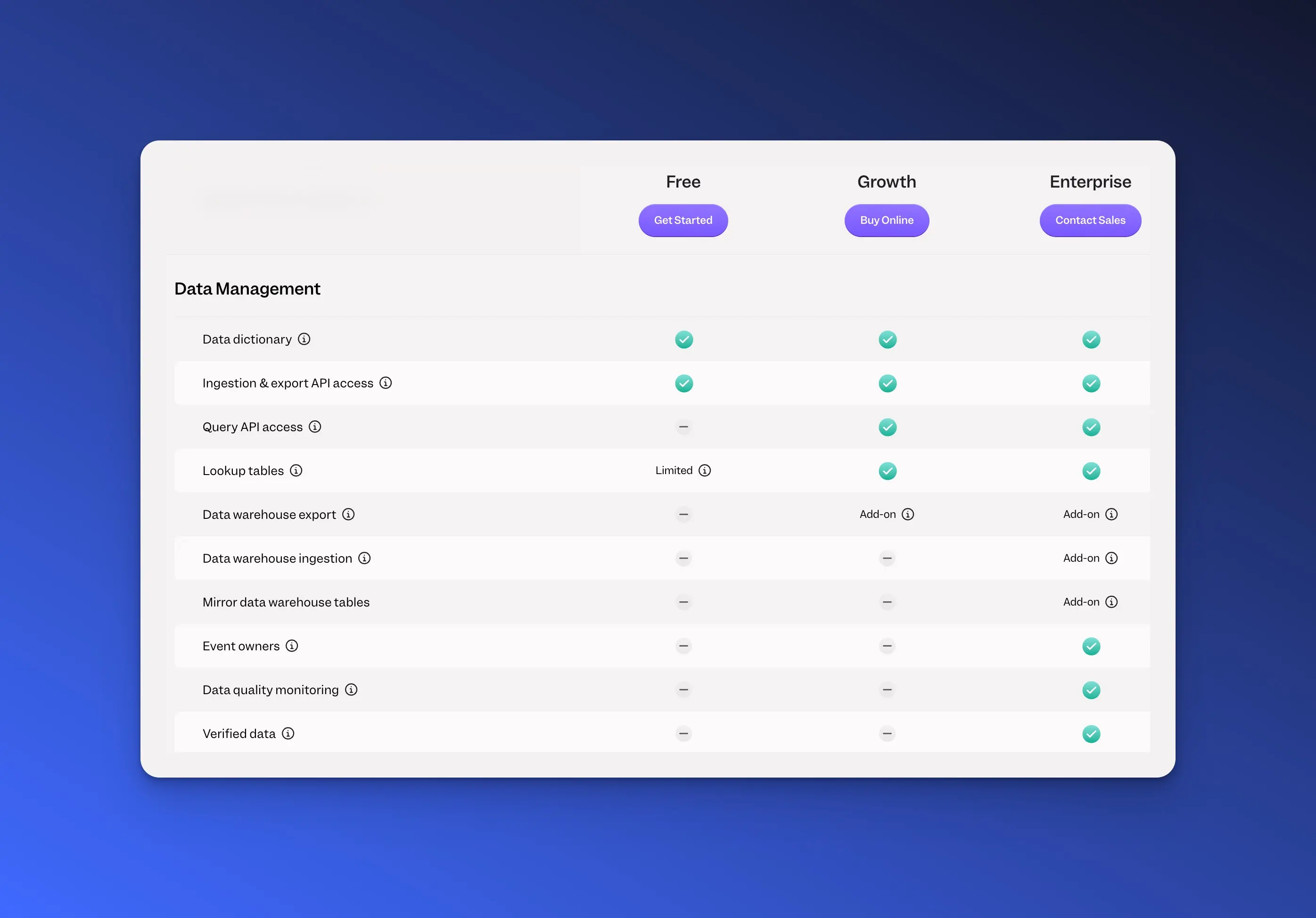Click info icon beside Data quality monitoring
Viewport: 1316px width, 918px height.
pos(351,690)
